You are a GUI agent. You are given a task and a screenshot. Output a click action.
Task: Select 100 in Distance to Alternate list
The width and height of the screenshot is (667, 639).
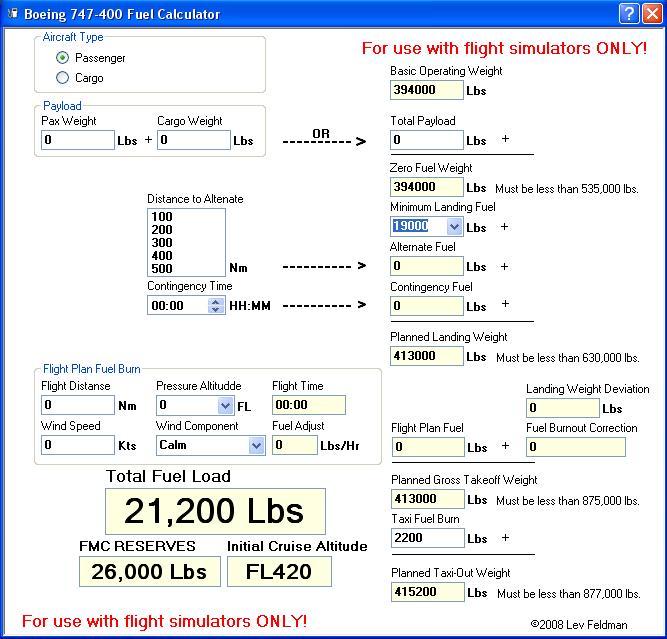[x=186, y=217]
